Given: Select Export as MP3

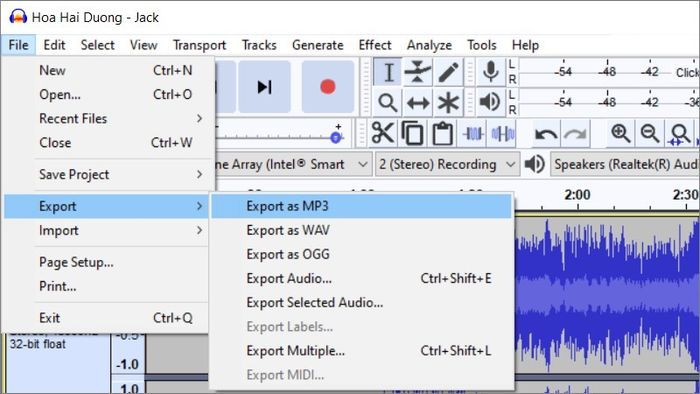Looking at the screenshot, I should click(x=362, y=206).
